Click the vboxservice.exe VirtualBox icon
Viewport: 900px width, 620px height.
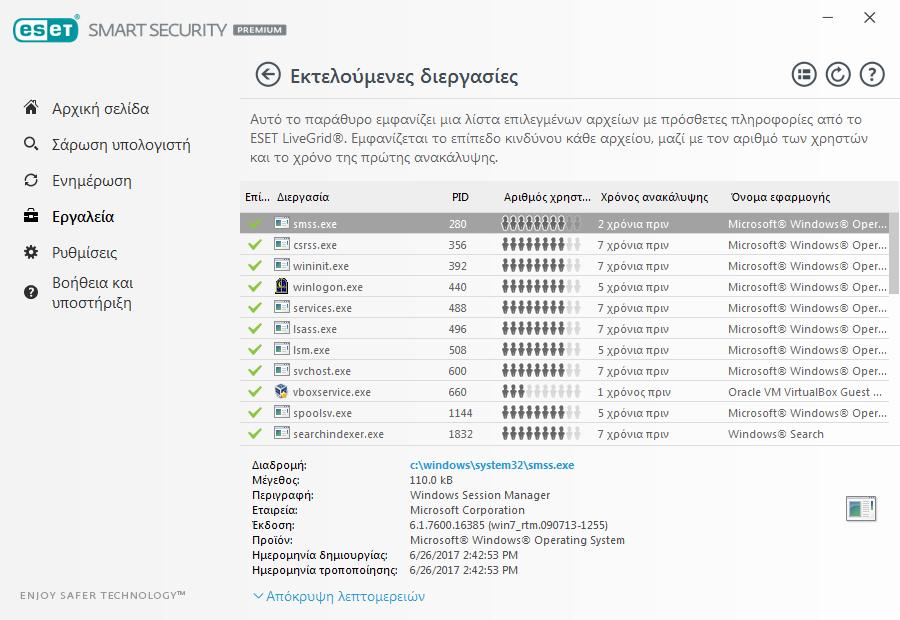[281, 391]
